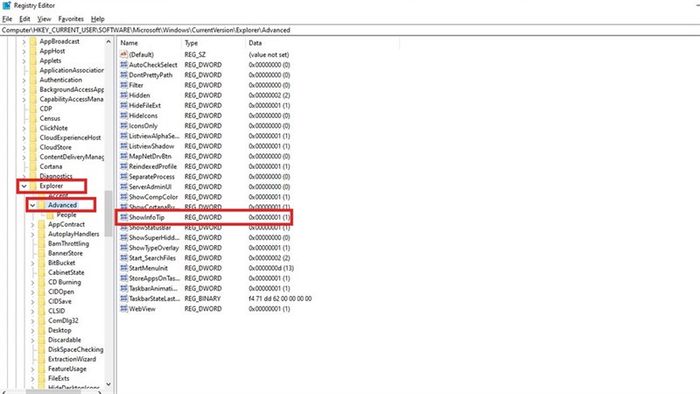Open the Help menu
This screenshot has width=700, height=394.
click(97, 19)
